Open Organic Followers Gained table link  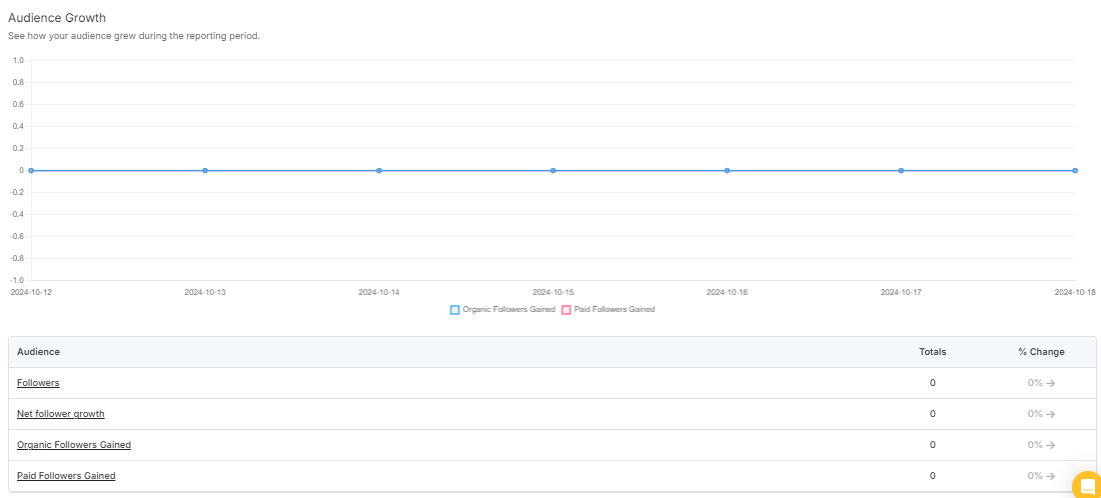click(74, 445)
